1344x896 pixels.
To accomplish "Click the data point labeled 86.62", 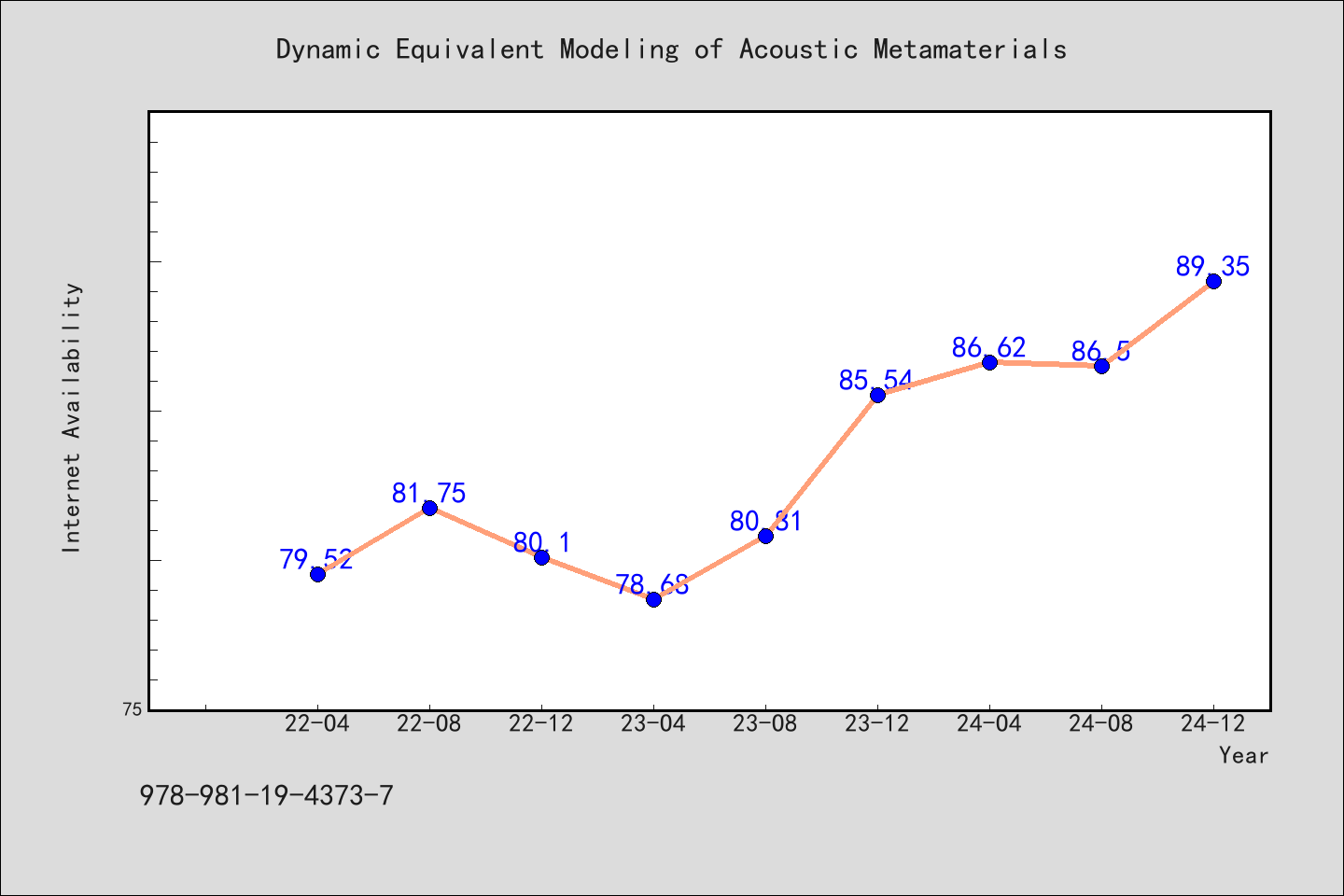I will coord(989,362).
